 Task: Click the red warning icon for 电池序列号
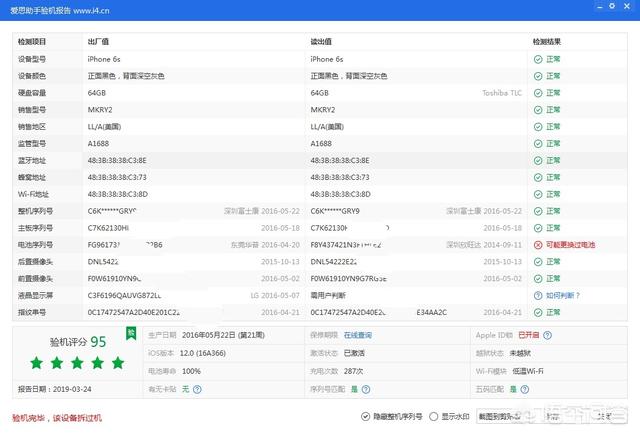[x=538, y=245]
